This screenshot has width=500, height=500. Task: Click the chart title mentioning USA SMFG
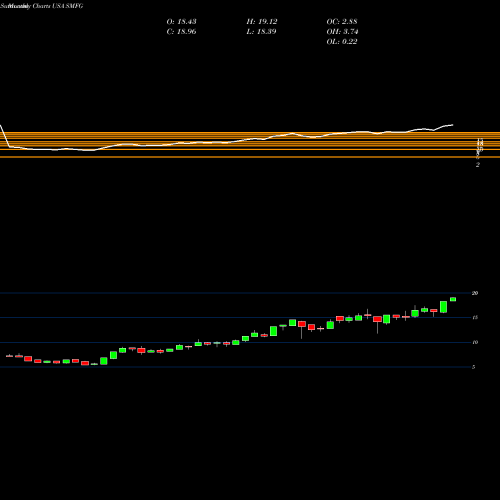tap(42, 6)
